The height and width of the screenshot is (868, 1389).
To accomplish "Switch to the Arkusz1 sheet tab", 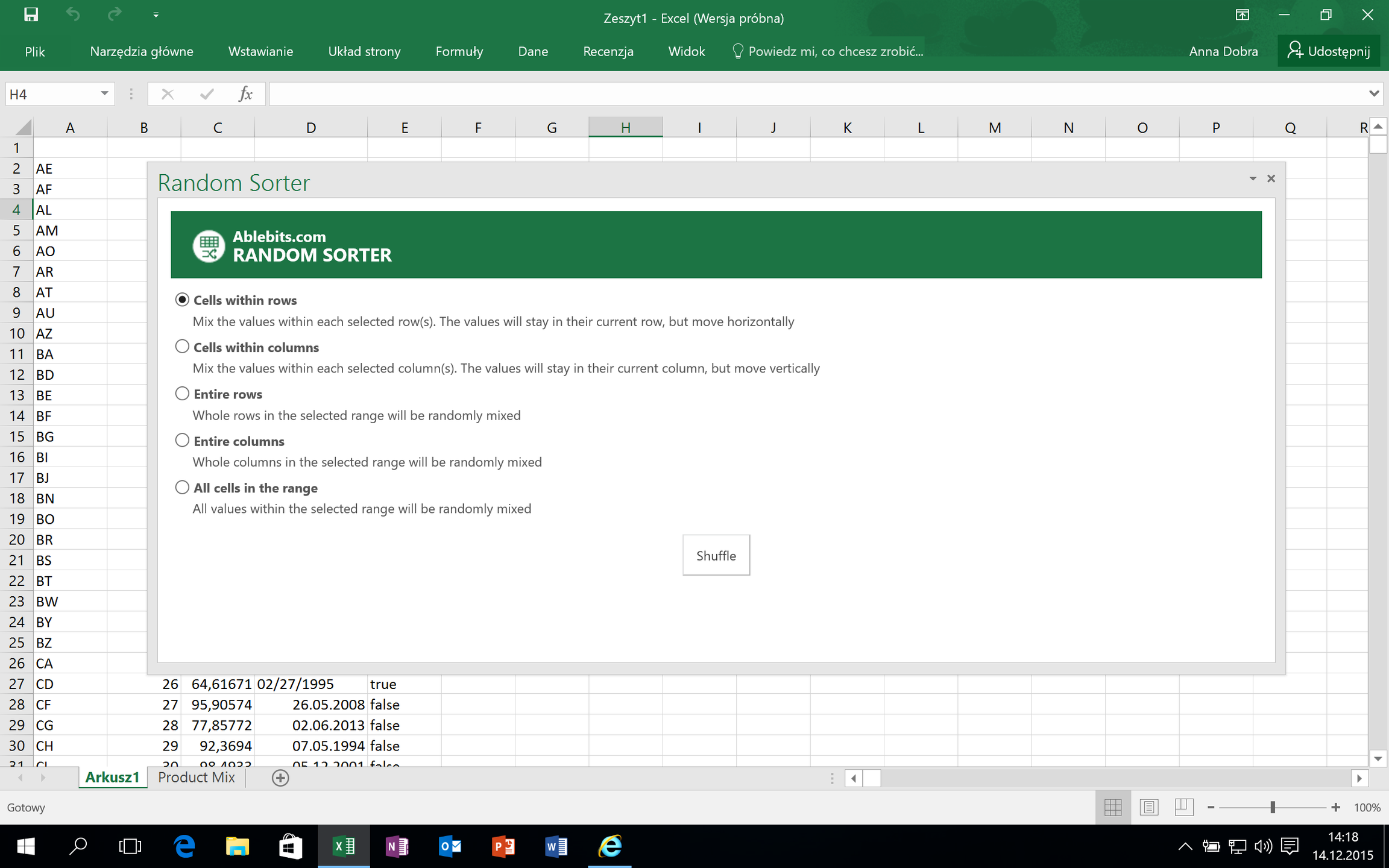I will [112, 778].
